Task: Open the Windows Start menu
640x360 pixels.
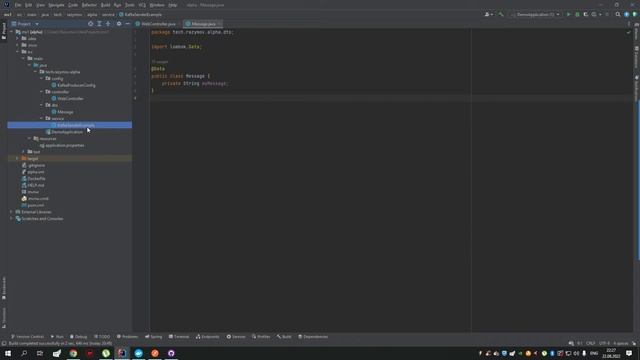Action: 8,353
